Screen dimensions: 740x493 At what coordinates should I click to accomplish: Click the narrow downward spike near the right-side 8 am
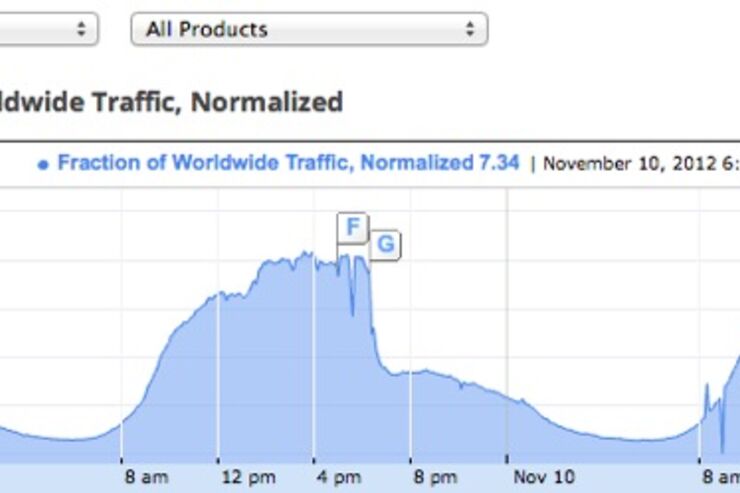(722, 425)
